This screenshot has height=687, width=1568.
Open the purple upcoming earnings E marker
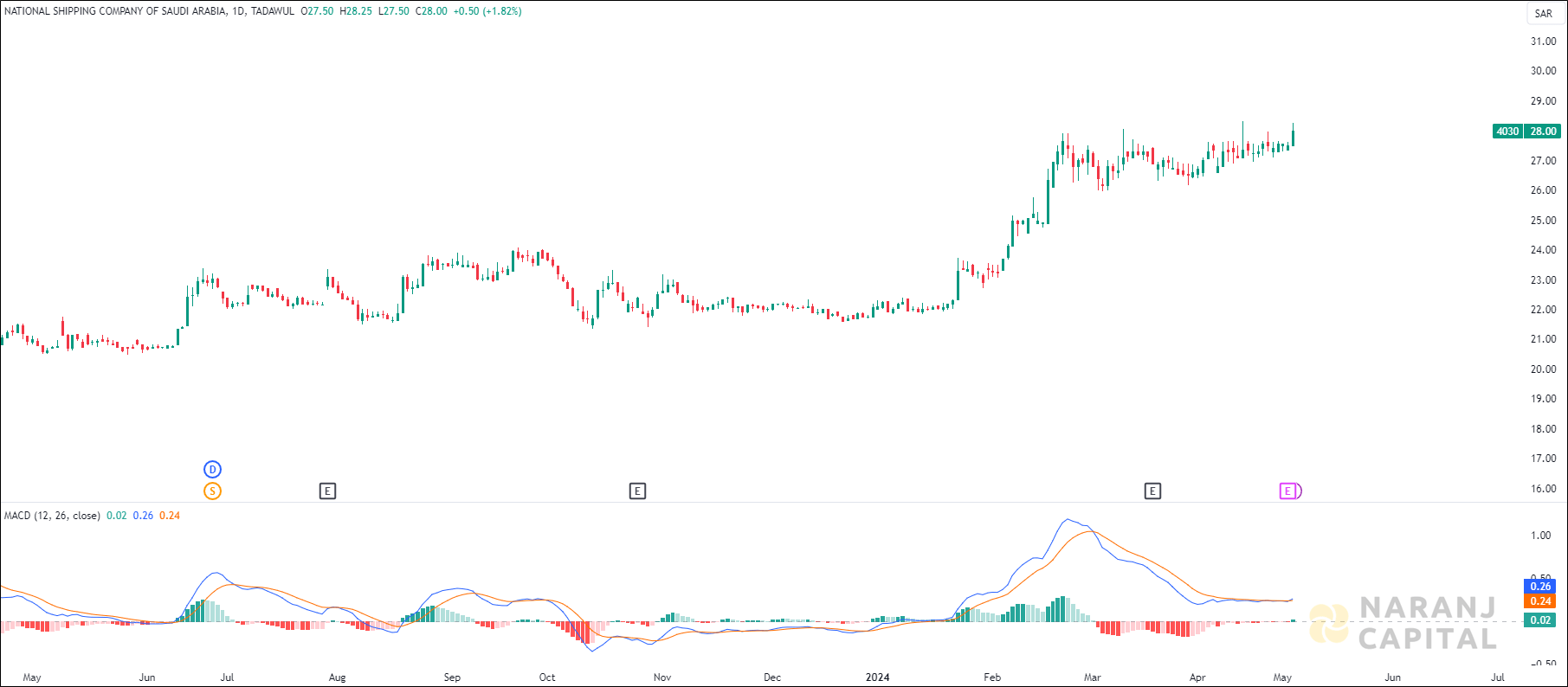tap(1288, 491)
